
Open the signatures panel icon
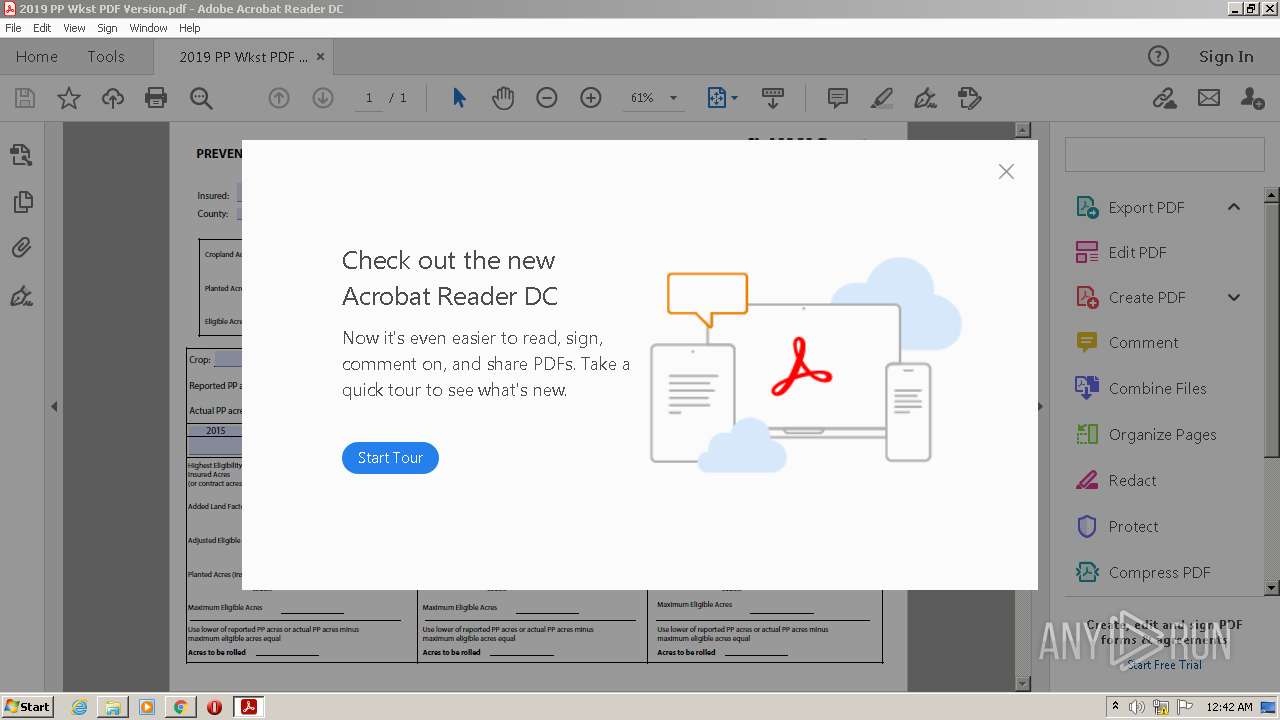pos(21,296)
